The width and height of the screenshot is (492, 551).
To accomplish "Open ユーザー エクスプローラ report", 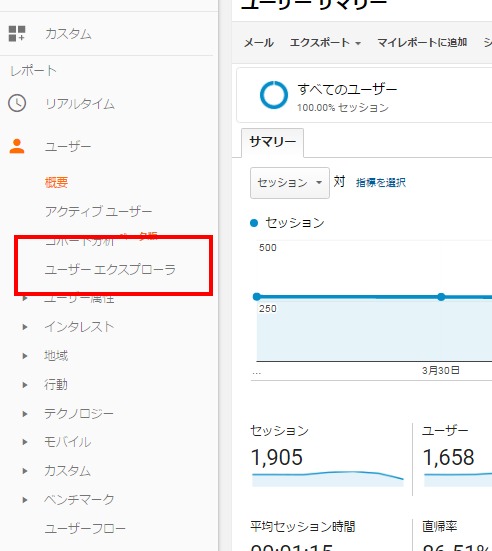I will (x=110, y=270).
